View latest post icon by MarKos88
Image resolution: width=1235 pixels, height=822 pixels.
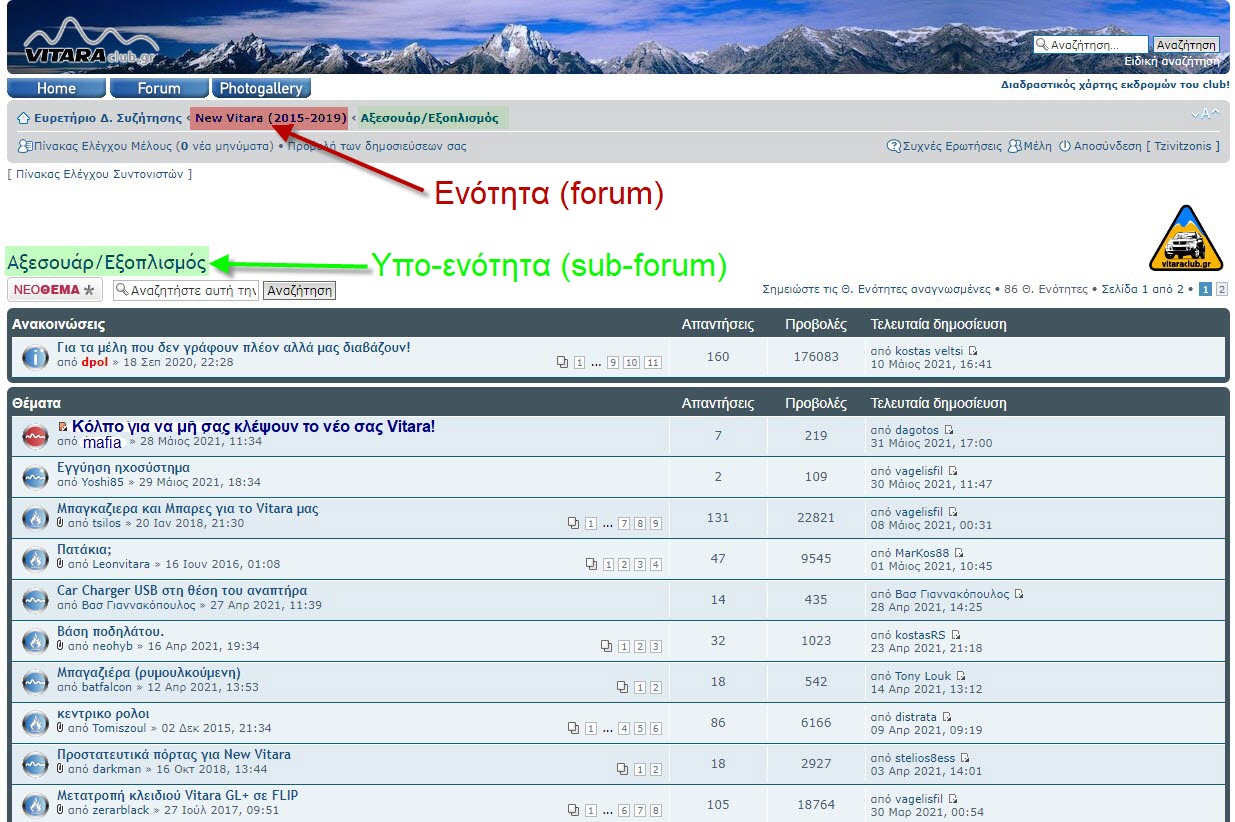959,553
